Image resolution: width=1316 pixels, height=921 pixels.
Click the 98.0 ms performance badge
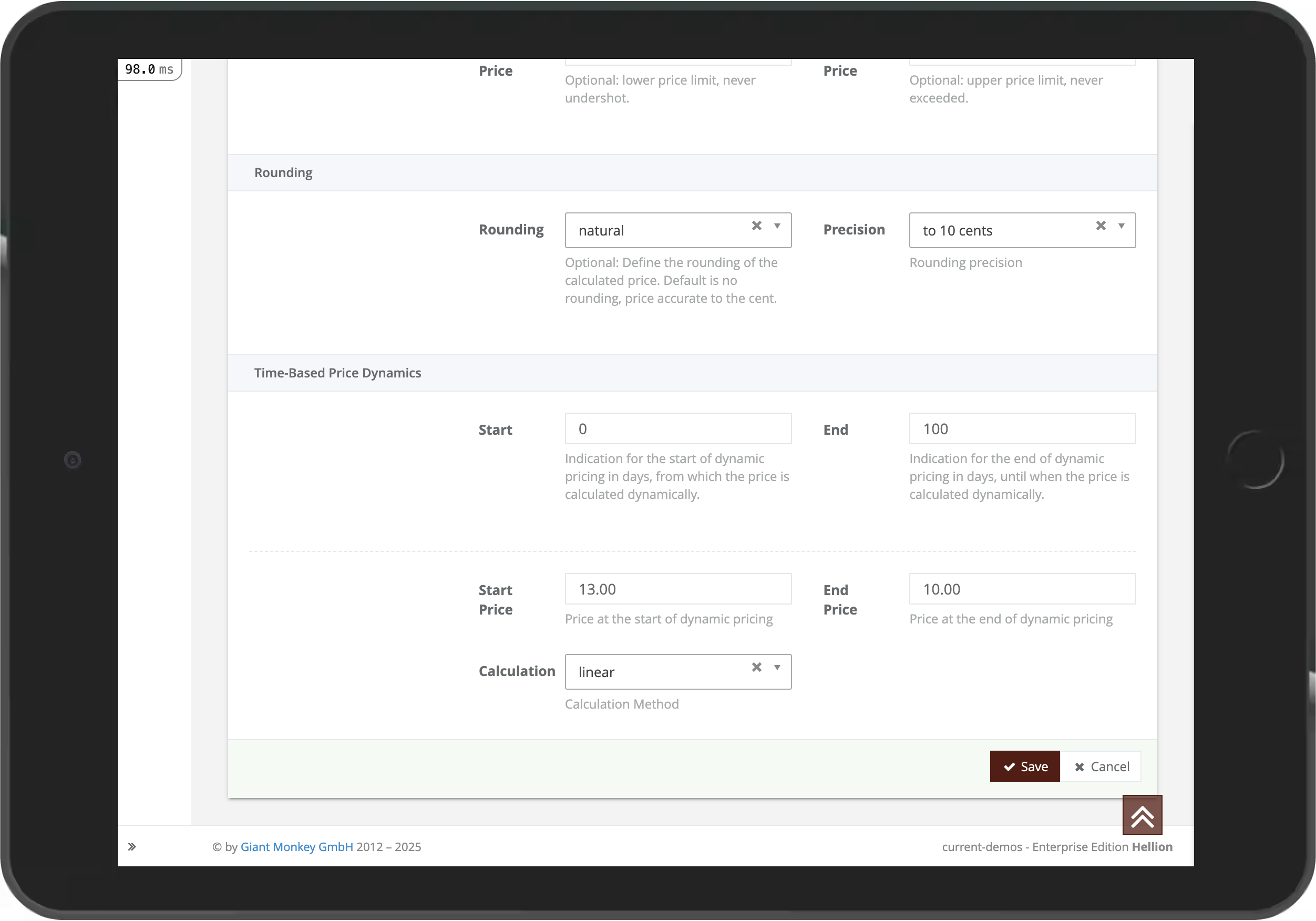tap(150, 69)
